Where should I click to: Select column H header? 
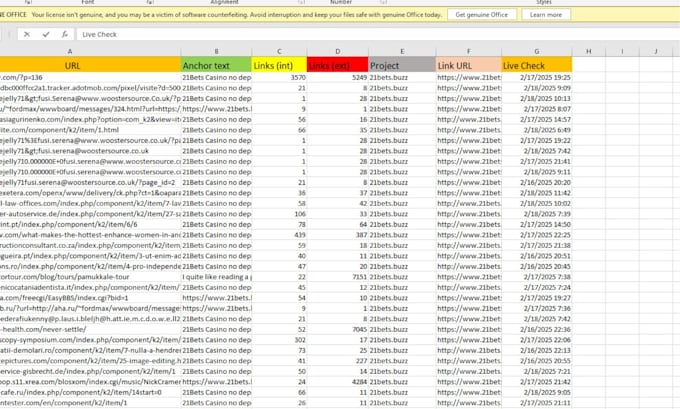pos(588,52)
